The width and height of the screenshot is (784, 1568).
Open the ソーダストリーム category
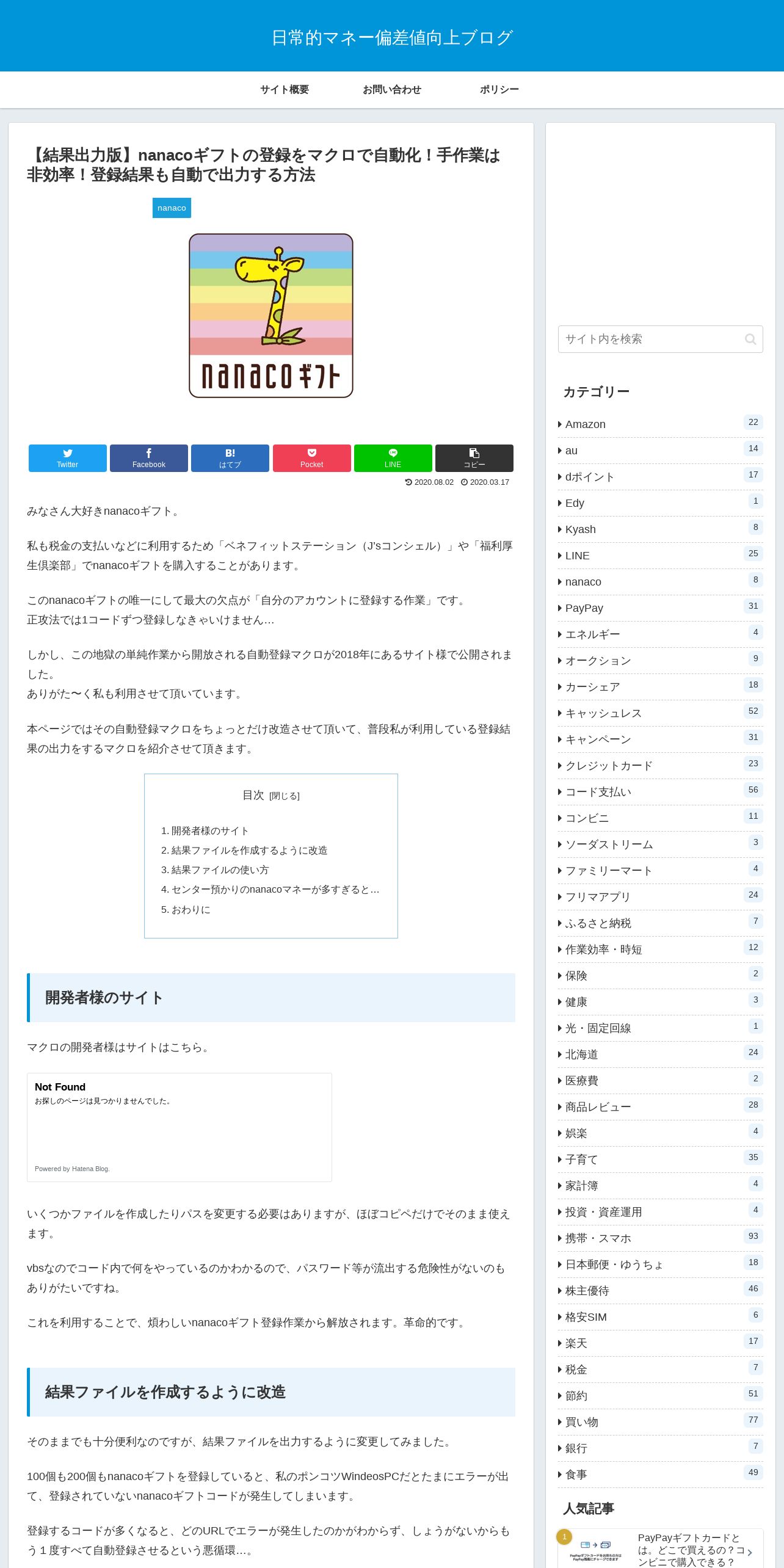click(661, 844)
